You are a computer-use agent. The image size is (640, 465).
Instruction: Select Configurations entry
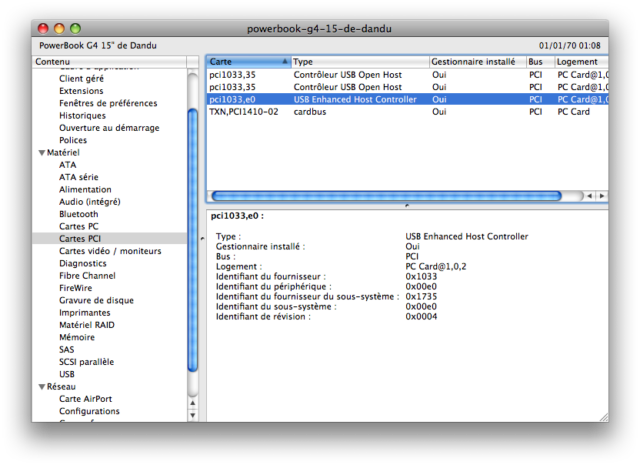[x=89, y=411]
